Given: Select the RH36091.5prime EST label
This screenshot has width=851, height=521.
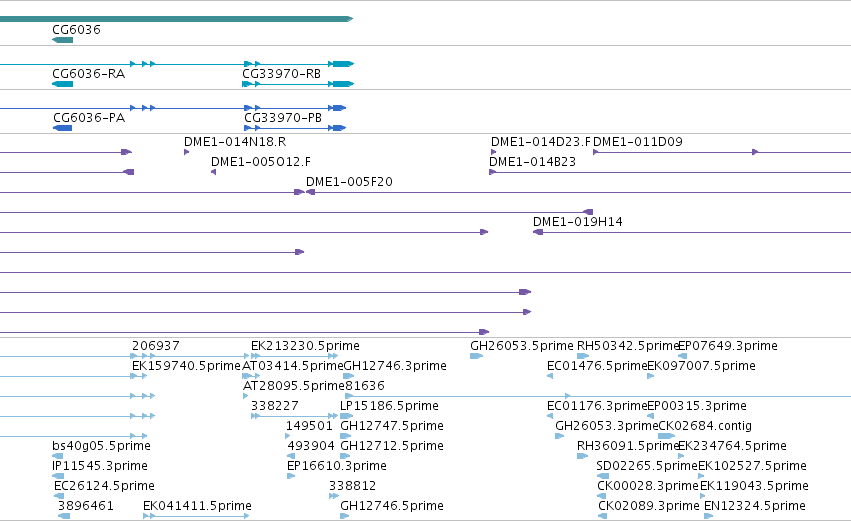Looking at the screenshot, I should pos(628,446).
